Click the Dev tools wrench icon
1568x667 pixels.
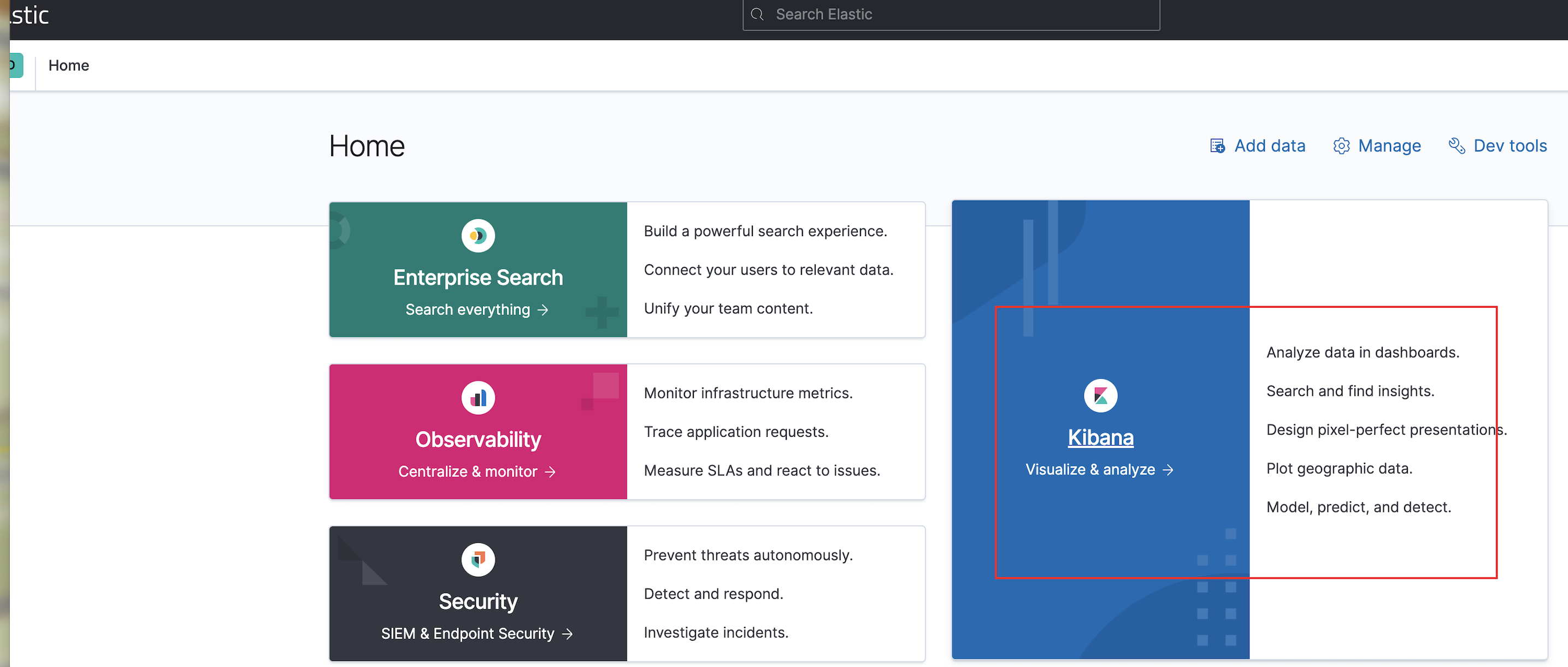click(x=1457, y=146)
